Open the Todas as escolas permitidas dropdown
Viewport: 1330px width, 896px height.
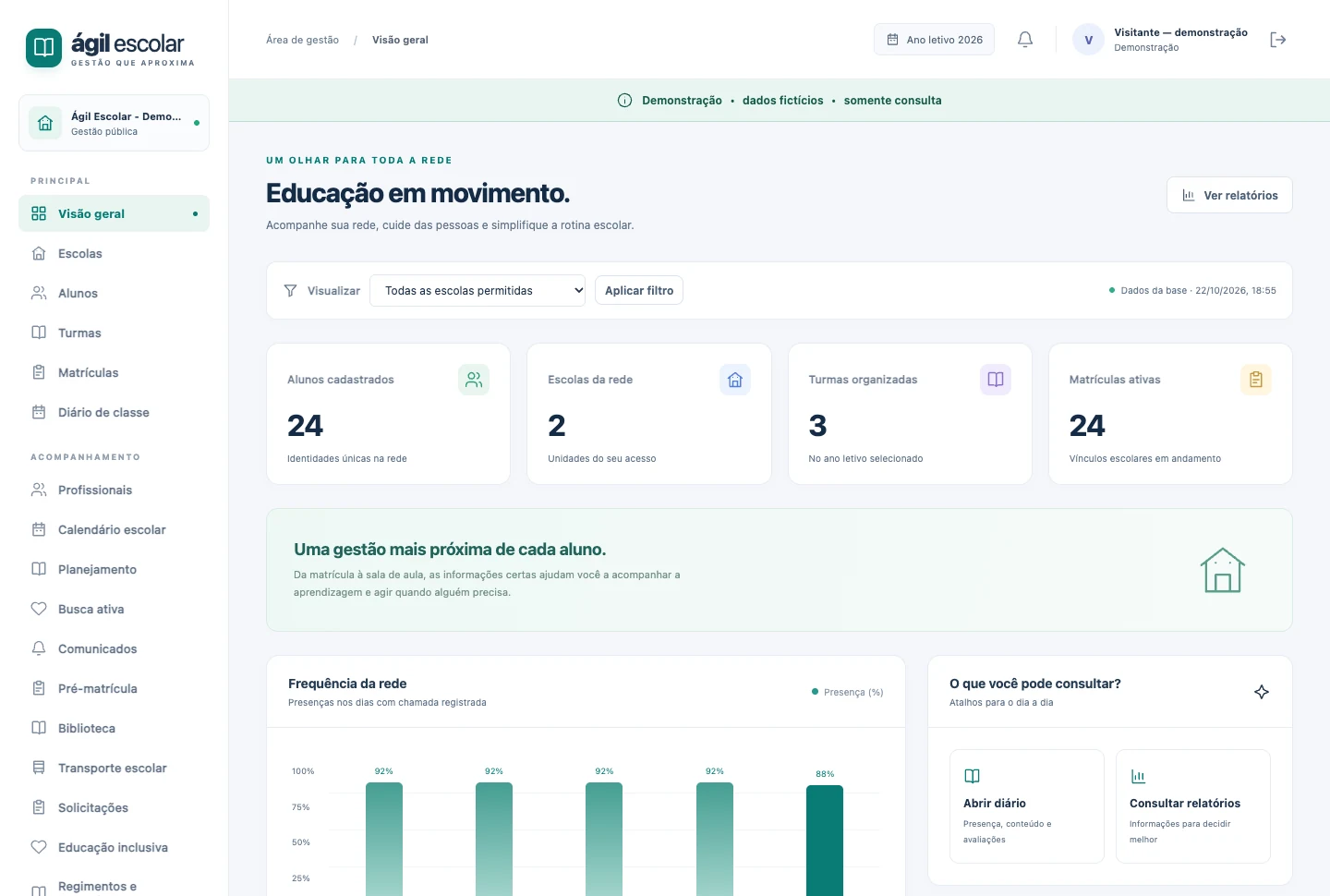478,291
